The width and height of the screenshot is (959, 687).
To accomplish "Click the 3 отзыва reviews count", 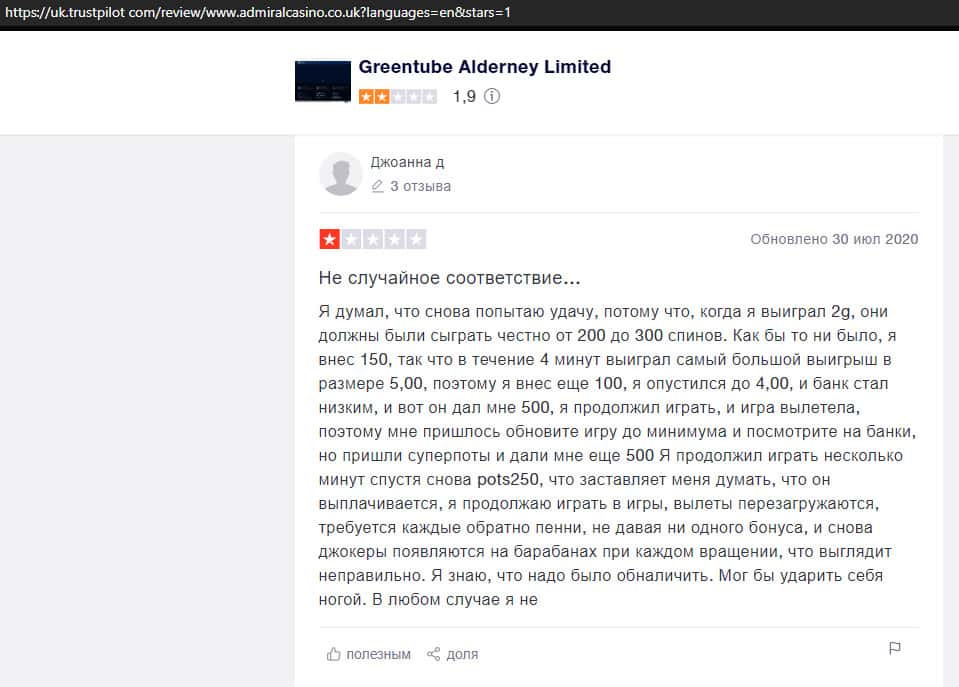I will (420, 186).
